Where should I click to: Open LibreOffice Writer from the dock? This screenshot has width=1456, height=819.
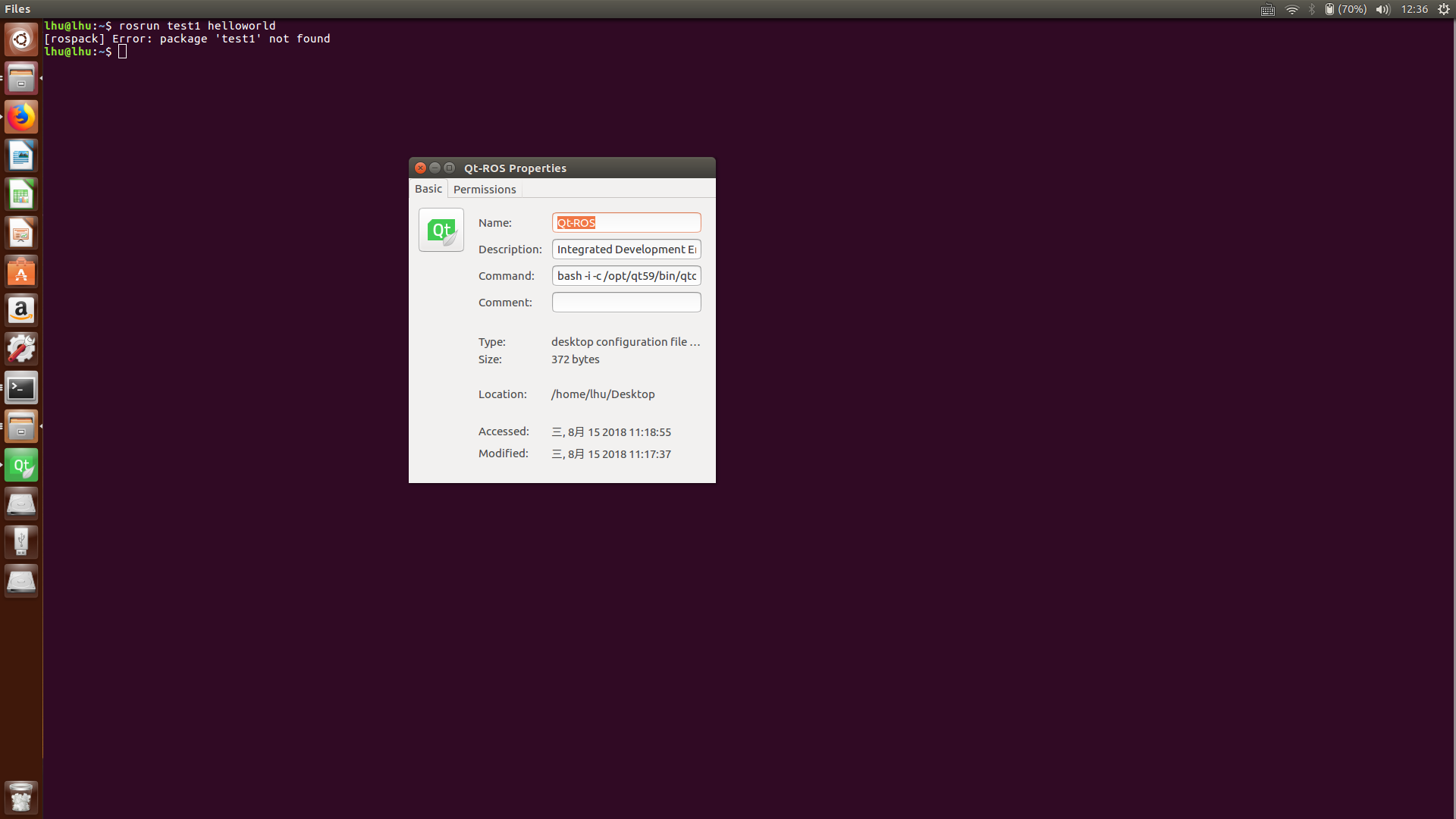[x=21, y=155]
